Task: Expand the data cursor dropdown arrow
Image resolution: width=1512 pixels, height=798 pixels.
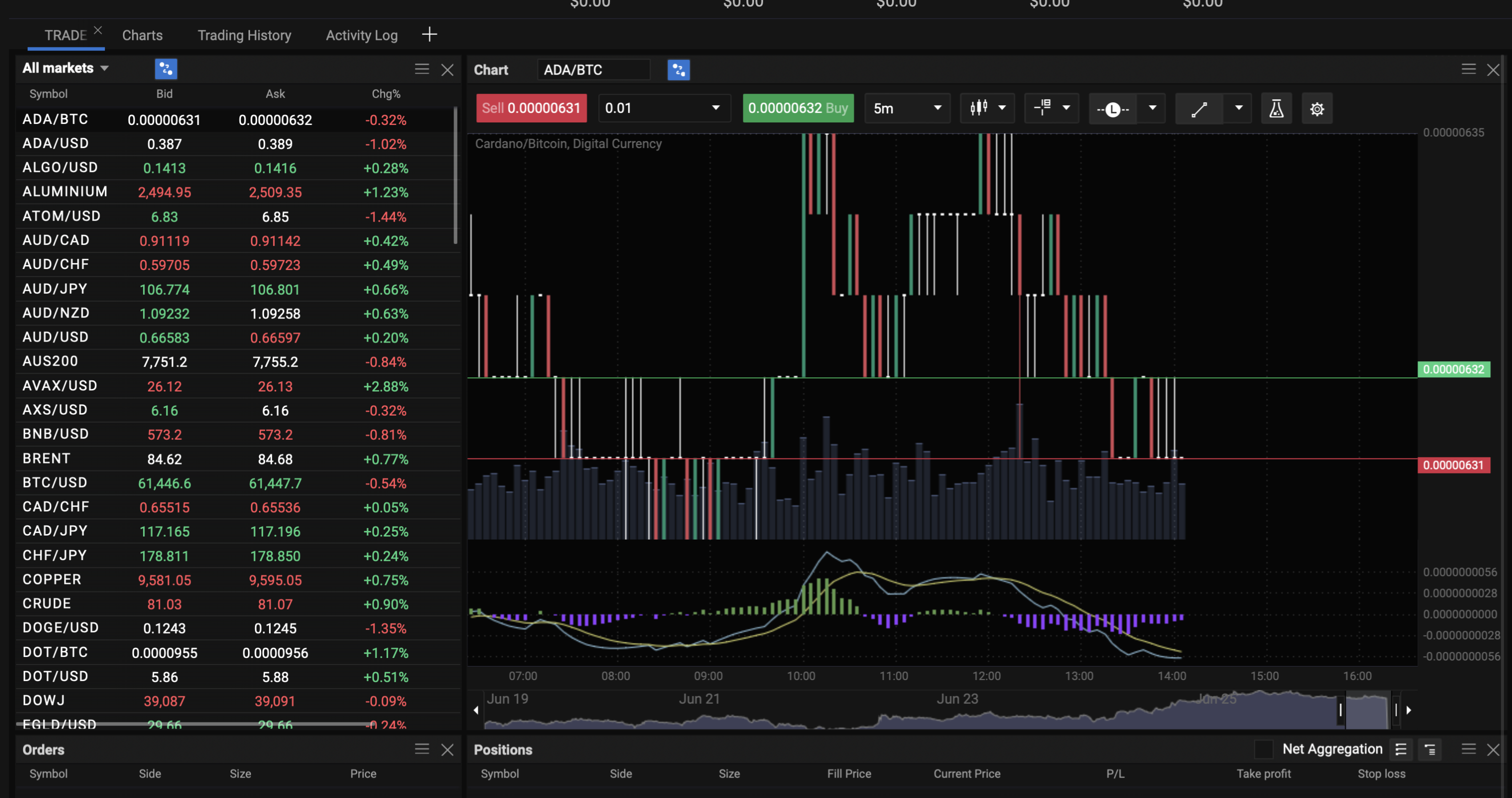Action: (1066, 108)
